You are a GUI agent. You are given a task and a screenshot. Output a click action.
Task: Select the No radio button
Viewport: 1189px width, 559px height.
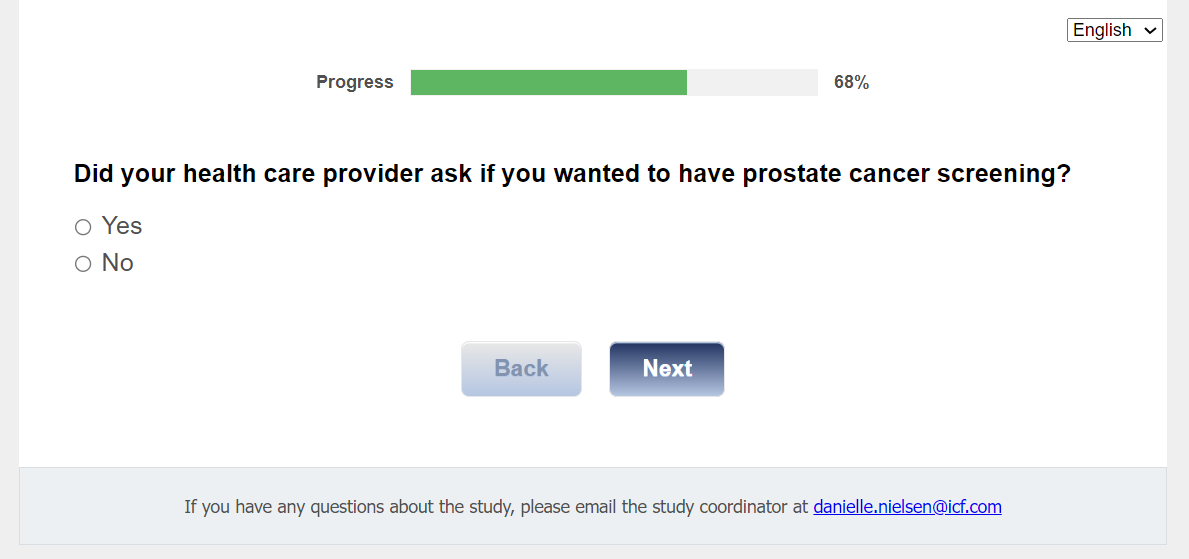coord(83,264)
